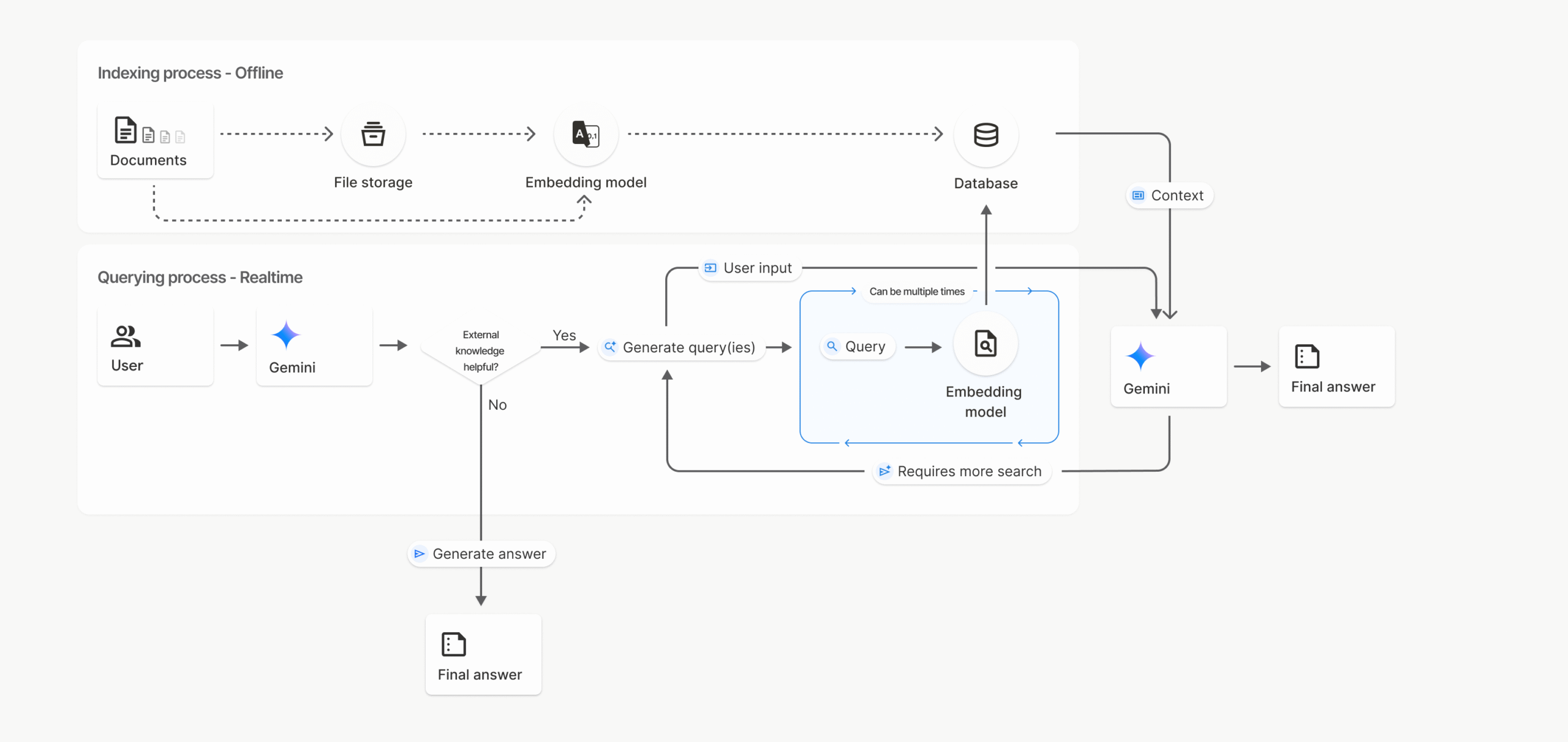
Task: Click the User input pill label
Action: coord(758,268)
